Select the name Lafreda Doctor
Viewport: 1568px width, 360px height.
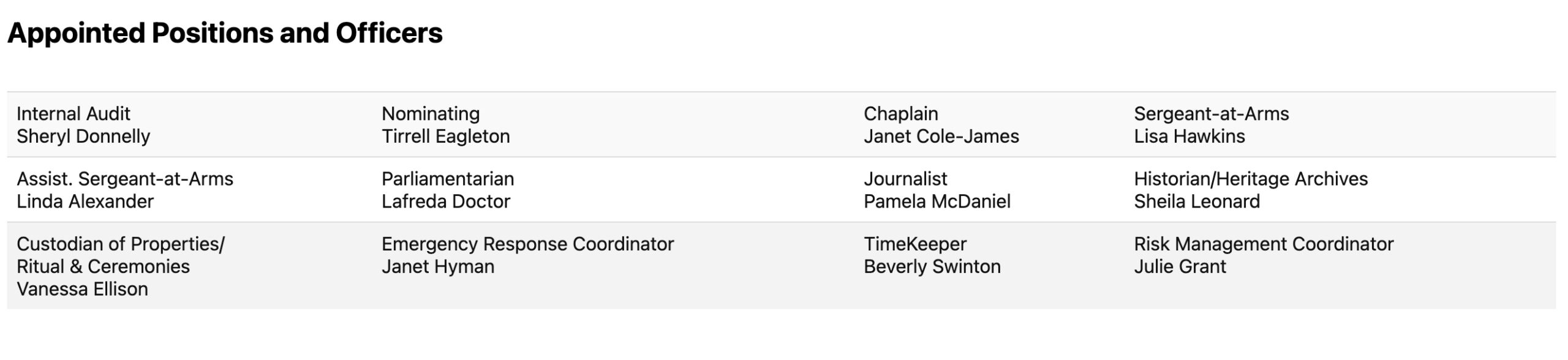(445, 202)
